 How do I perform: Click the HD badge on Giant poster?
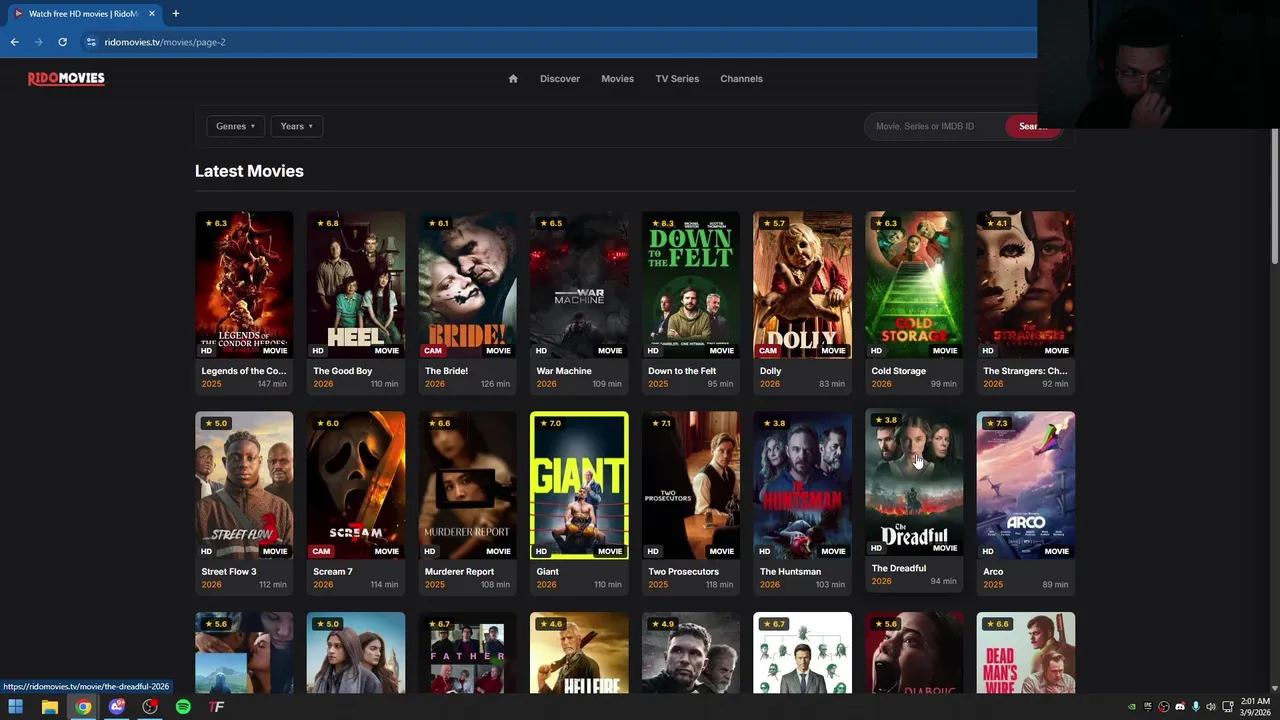[541, 551]
